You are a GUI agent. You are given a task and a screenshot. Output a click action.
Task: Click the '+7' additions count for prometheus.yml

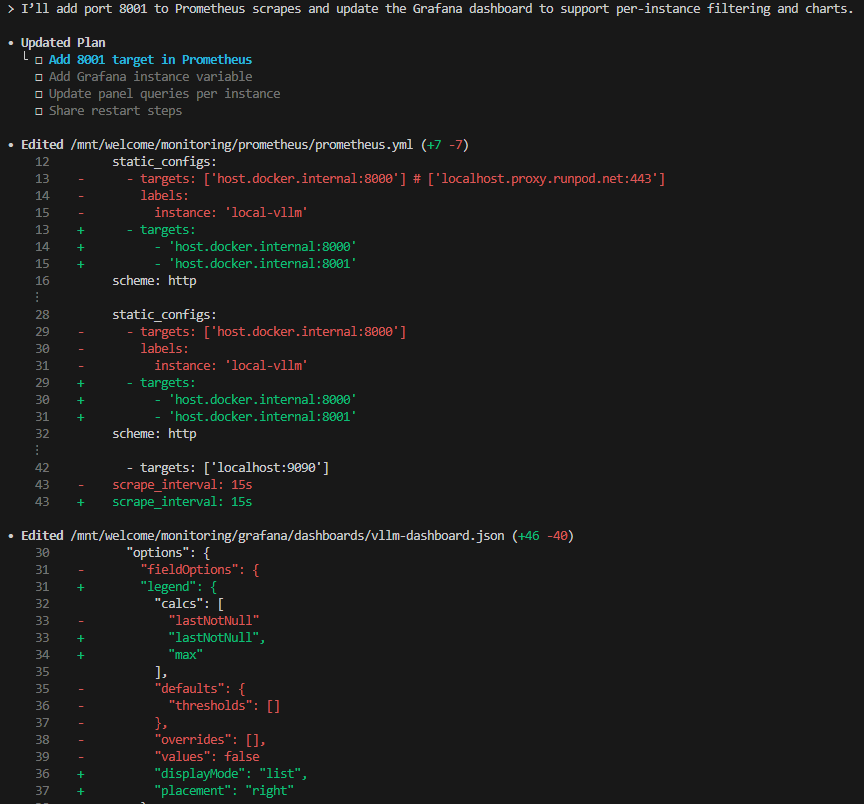[434, 144]
